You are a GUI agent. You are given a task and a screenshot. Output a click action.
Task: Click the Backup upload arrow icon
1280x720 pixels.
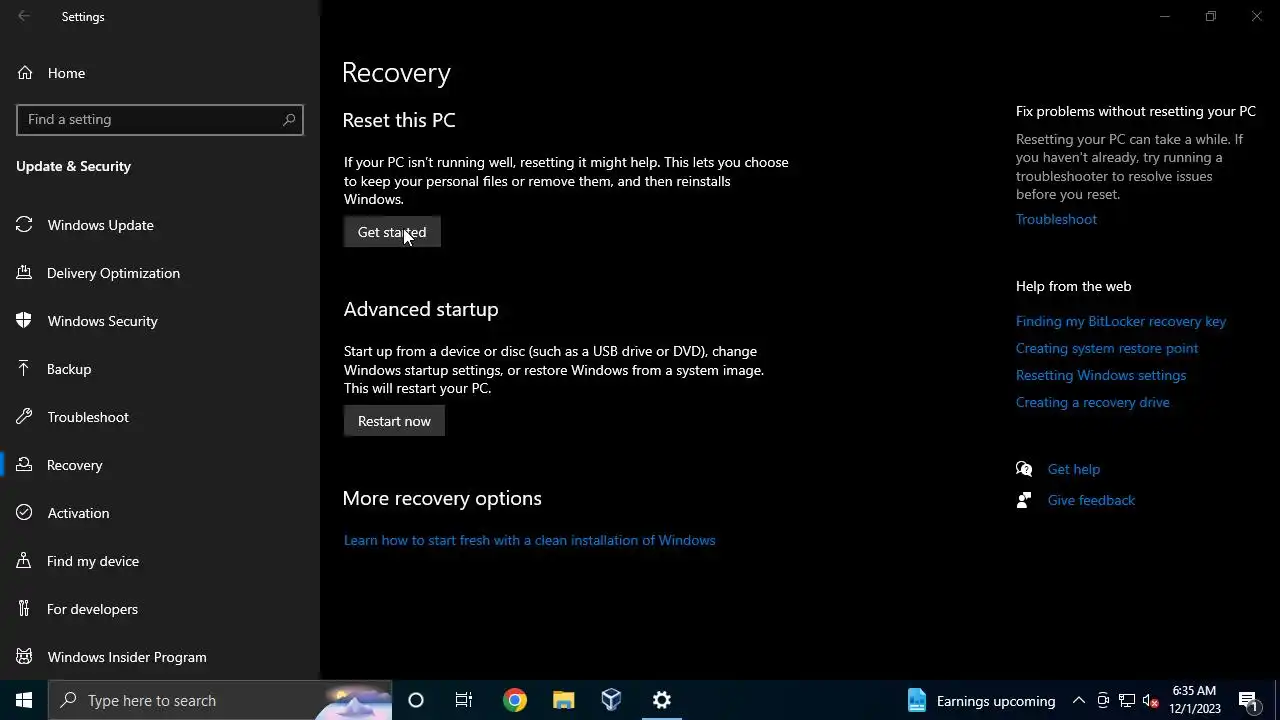25,369
